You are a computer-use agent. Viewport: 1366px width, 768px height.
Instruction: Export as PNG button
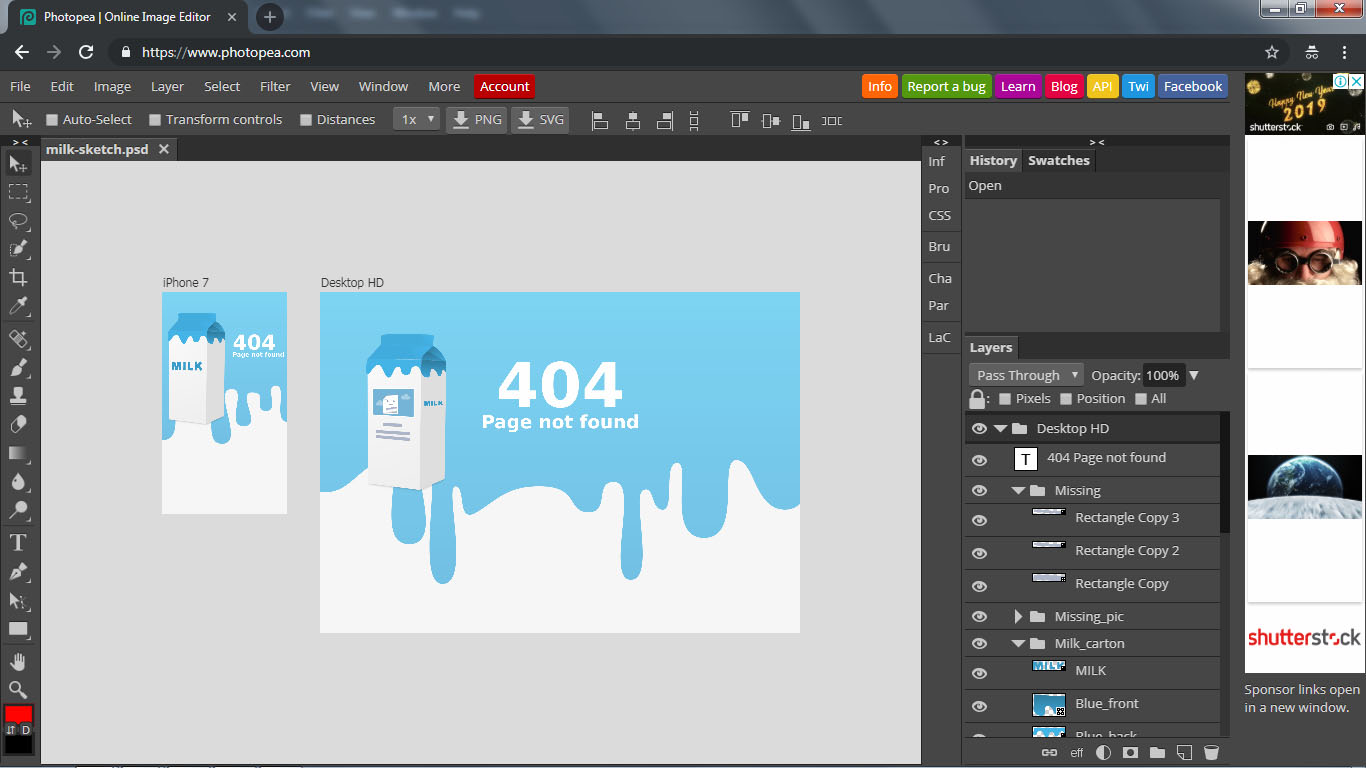click(476, 119)
